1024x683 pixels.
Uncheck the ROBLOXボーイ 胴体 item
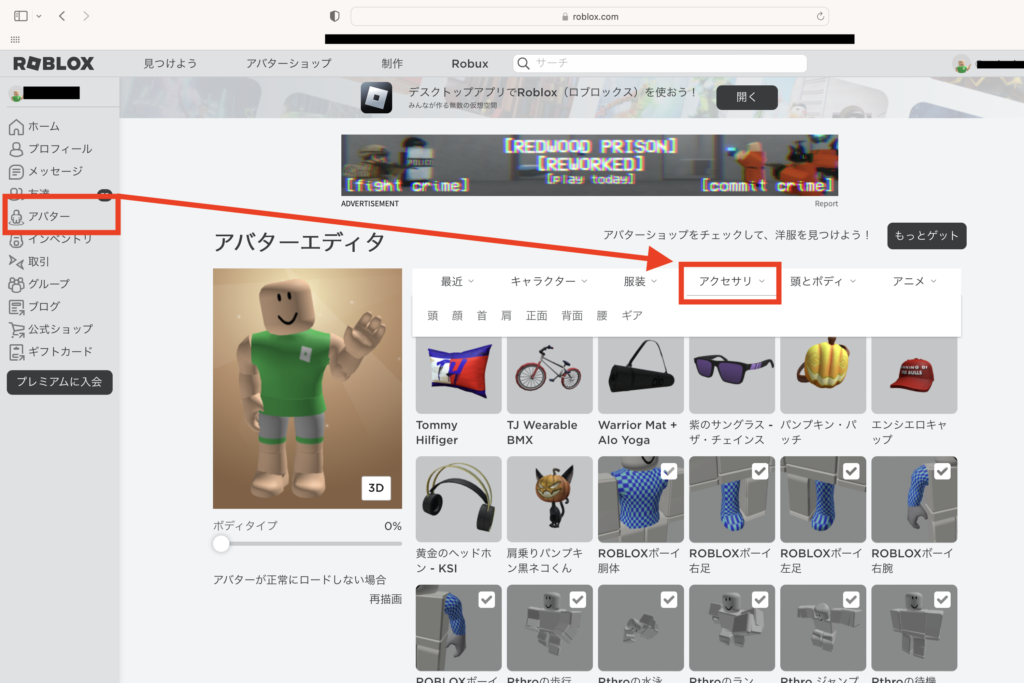coord(669,471)
